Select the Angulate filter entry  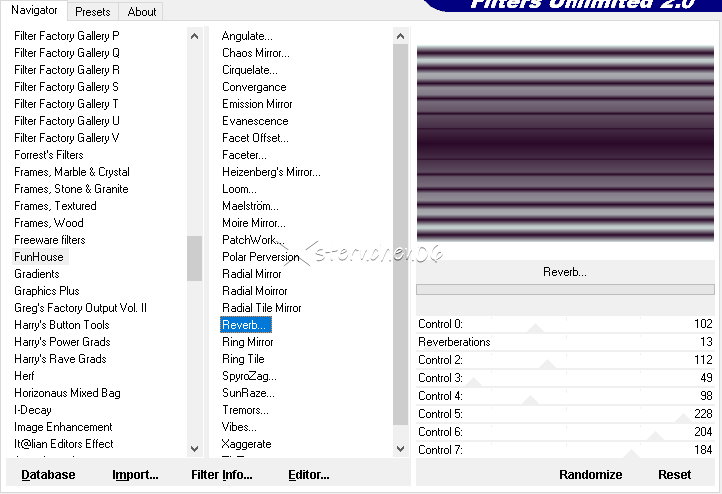tap(247, 36)
